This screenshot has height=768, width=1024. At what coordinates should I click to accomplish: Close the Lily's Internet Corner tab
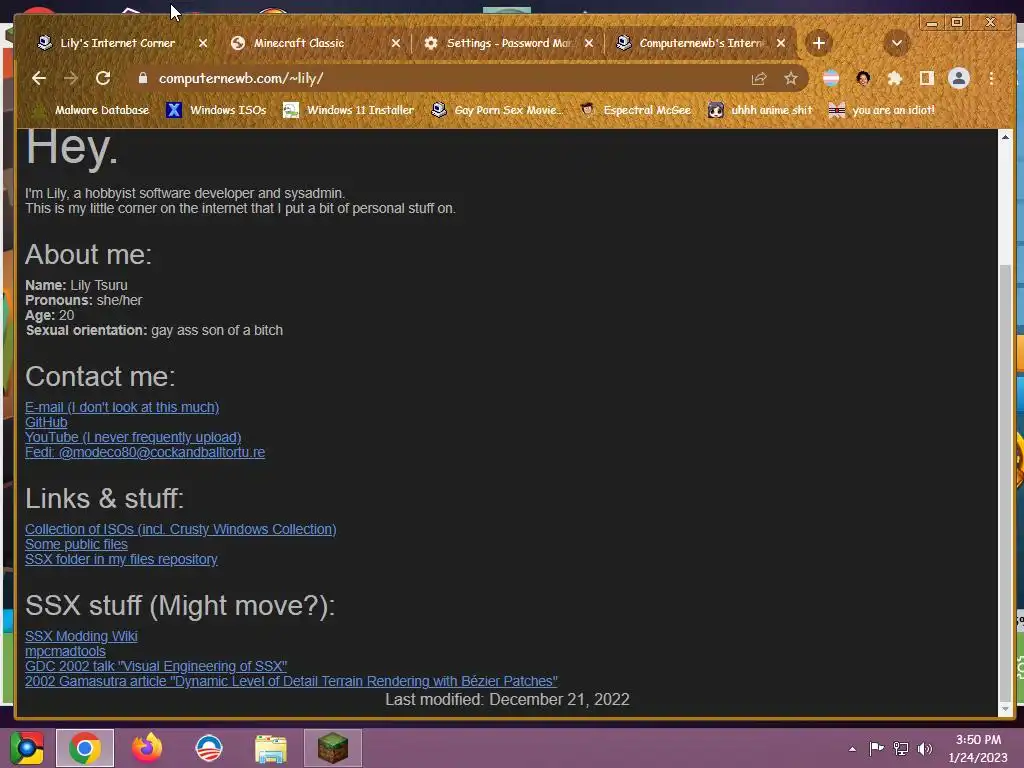tap(203, 43)
